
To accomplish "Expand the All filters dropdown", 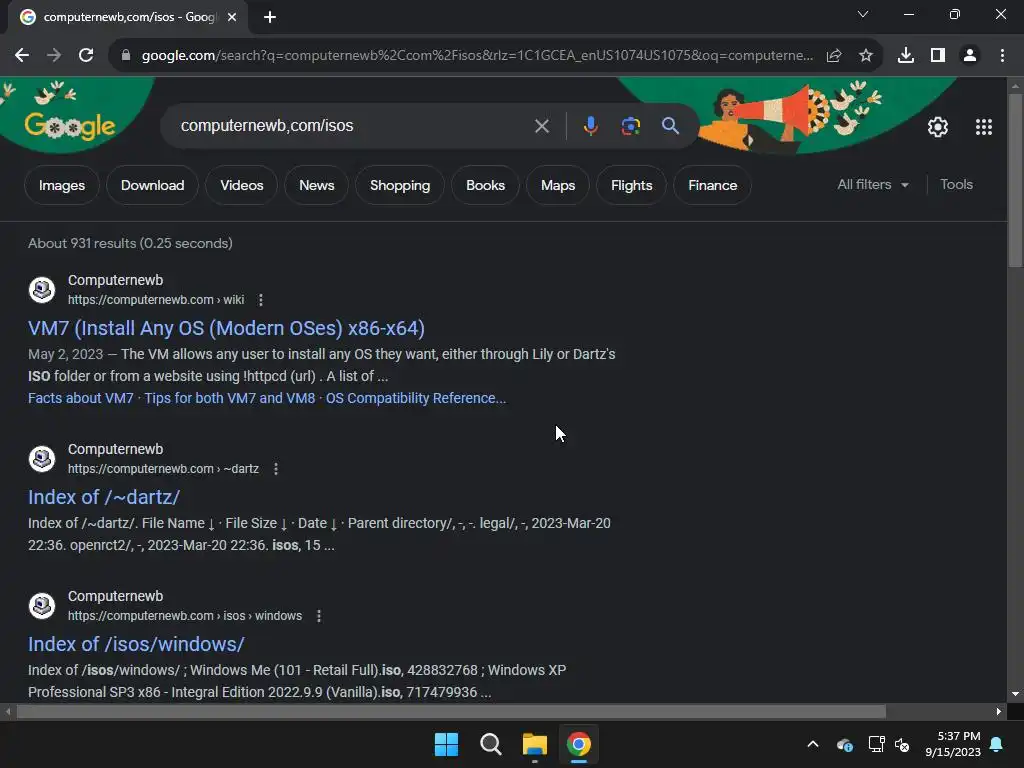I will click(873, 185).
